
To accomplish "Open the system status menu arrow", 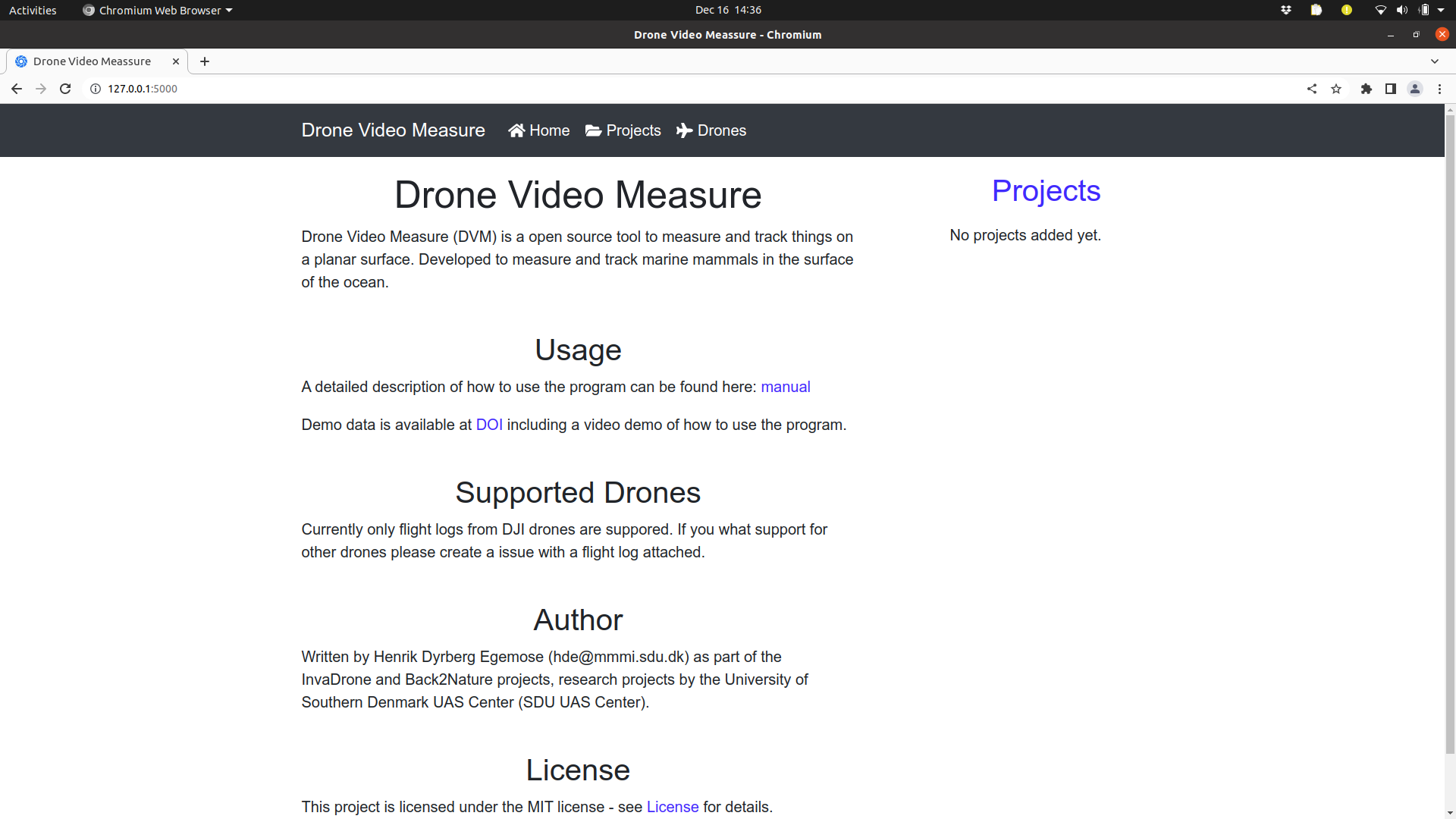I will click(x=1441, y=10).
